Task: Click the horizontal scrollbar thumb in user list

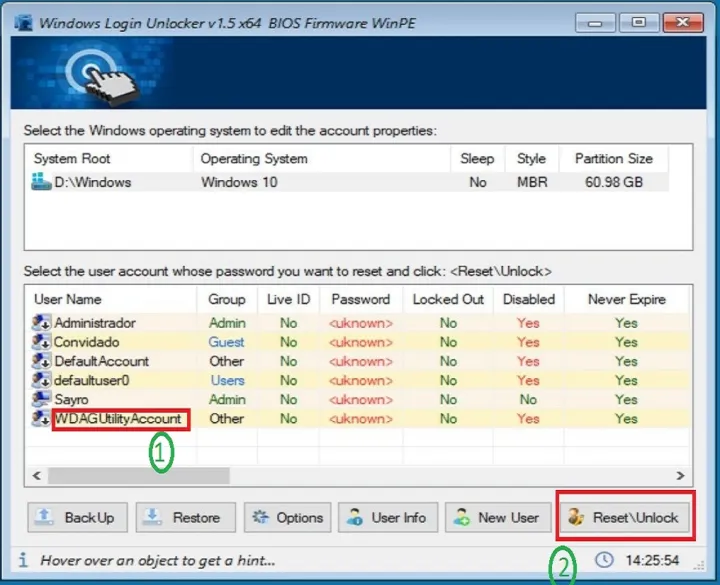Action: (139, 476)
